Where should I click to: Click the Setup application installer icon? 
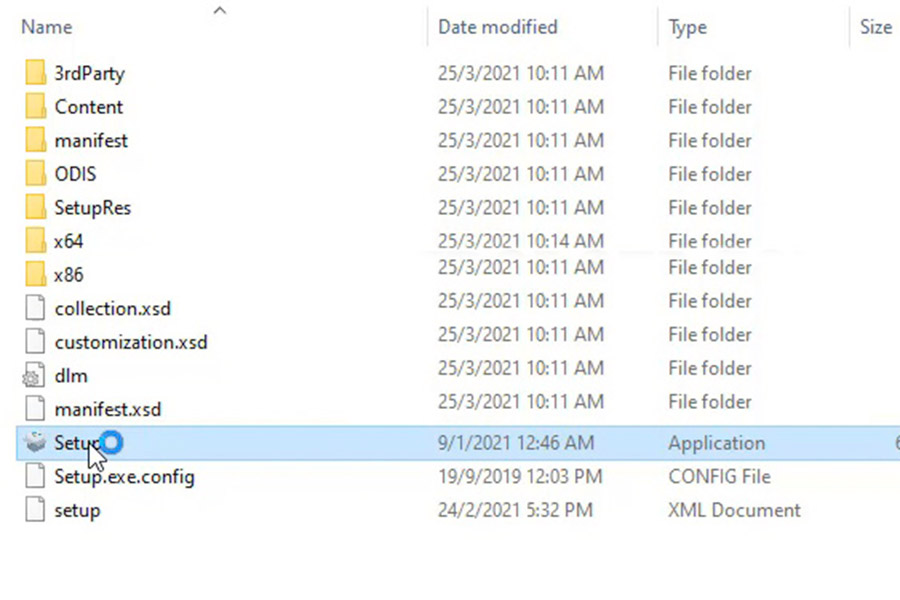click(x=35, y=443)
